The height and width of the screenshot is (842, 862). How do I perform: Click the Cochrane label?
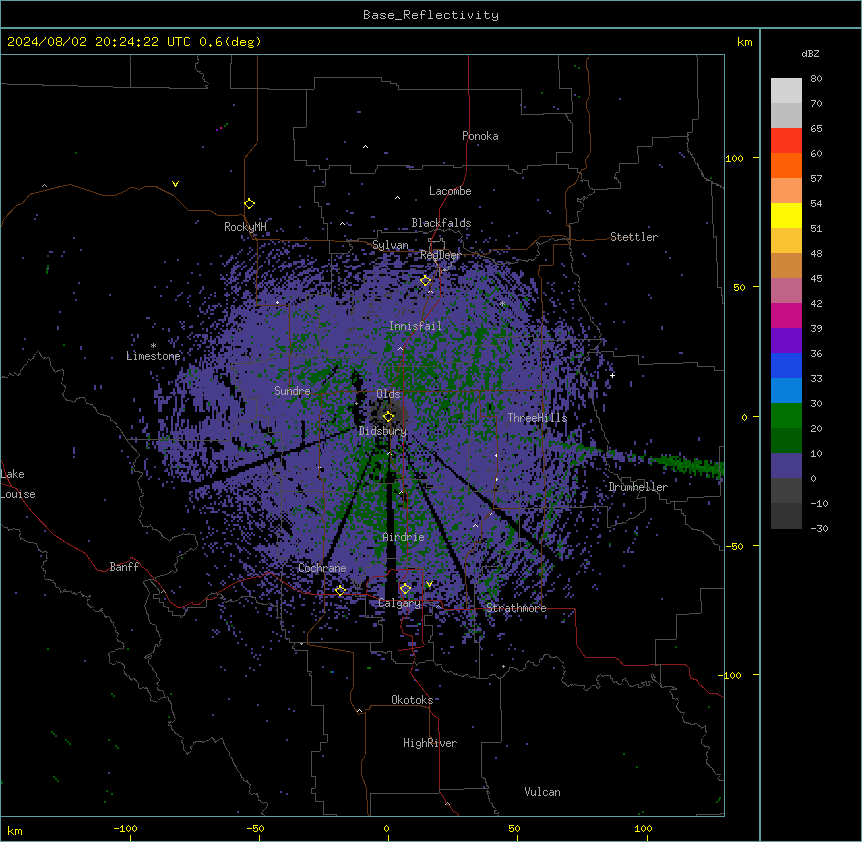pyautogui.click(x=322, y=568)
